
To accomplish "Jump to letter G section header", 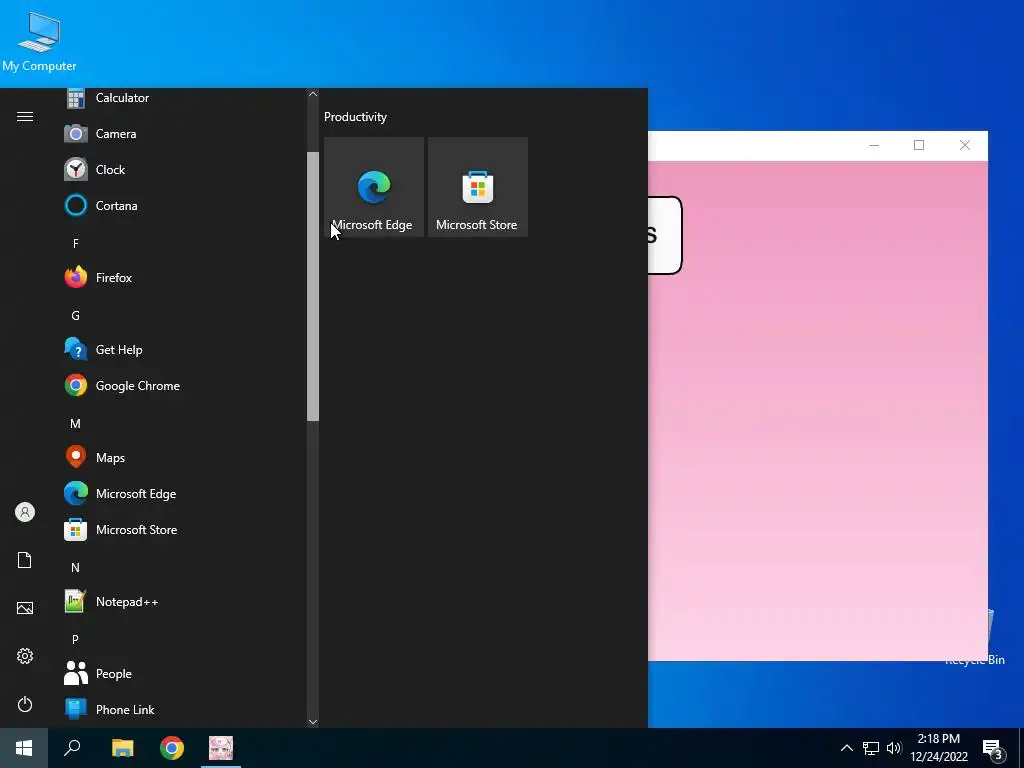I will pos(76,315).
